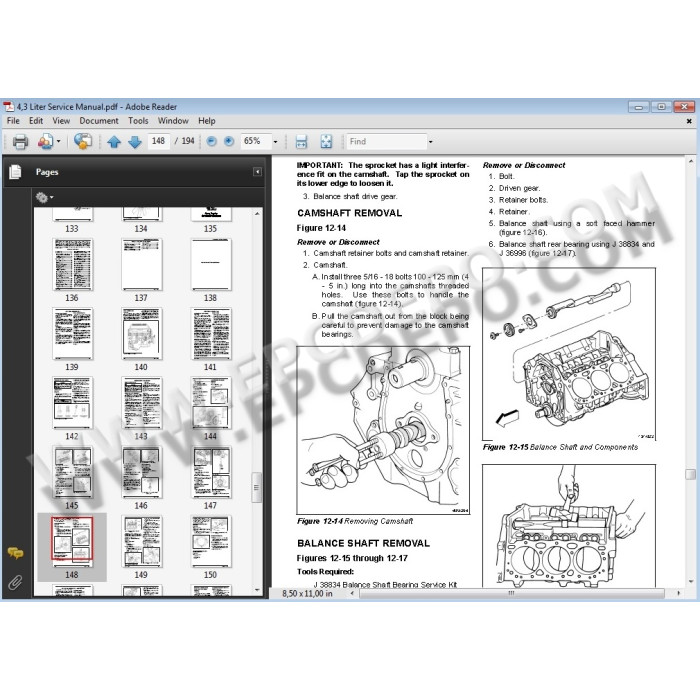Select page 149 thumbnail

point(142,541)
